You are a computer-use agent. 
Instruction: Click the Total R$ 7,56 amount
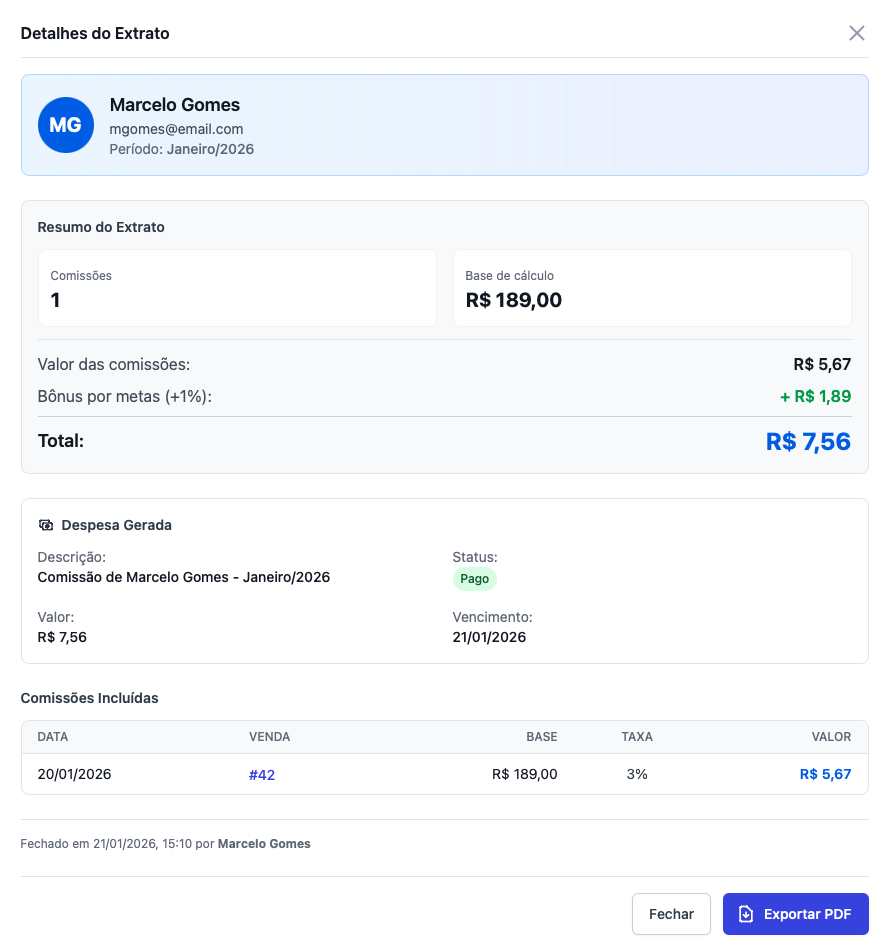tap(808, 441)
